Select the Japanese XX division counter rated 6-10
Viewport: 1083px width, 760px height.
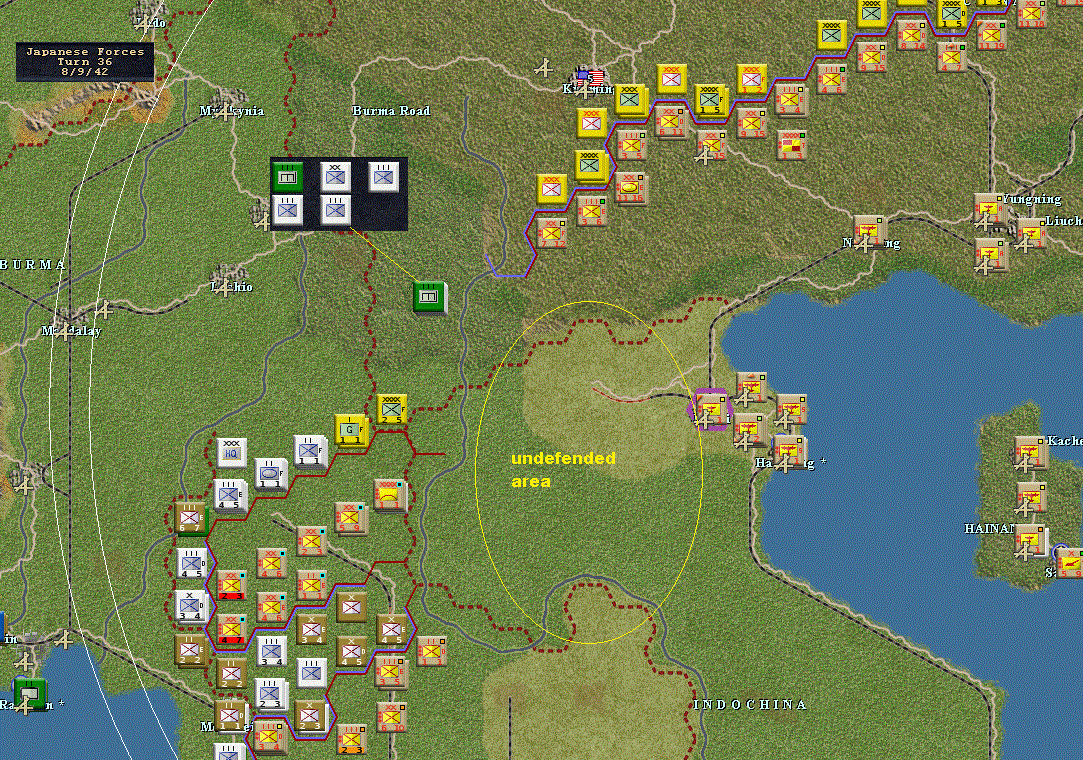pos(392,718)
